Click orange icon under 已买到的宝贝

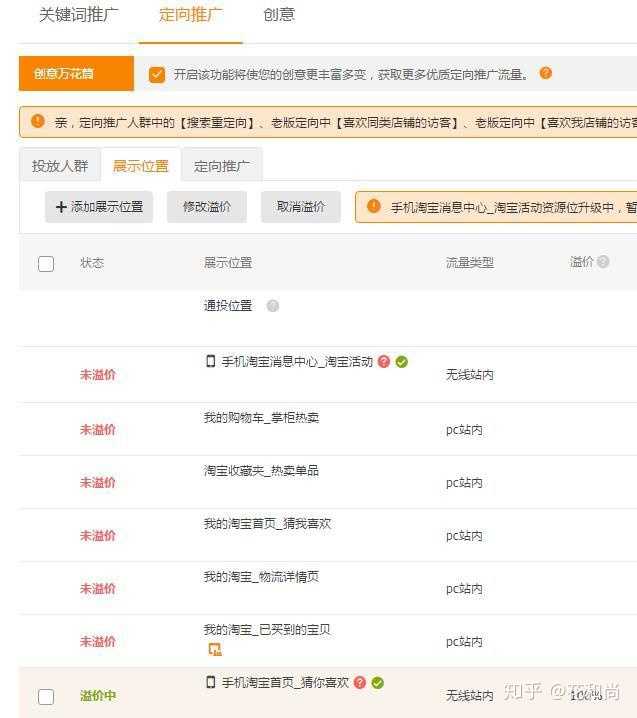pyautogui.click(x=214, y=650)
